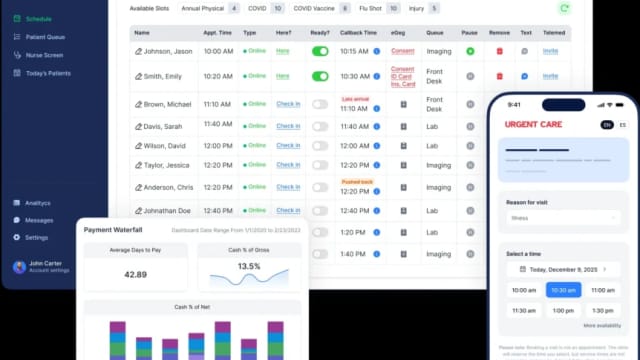Click edit pencil for Brown, Michael

[138, 104]
